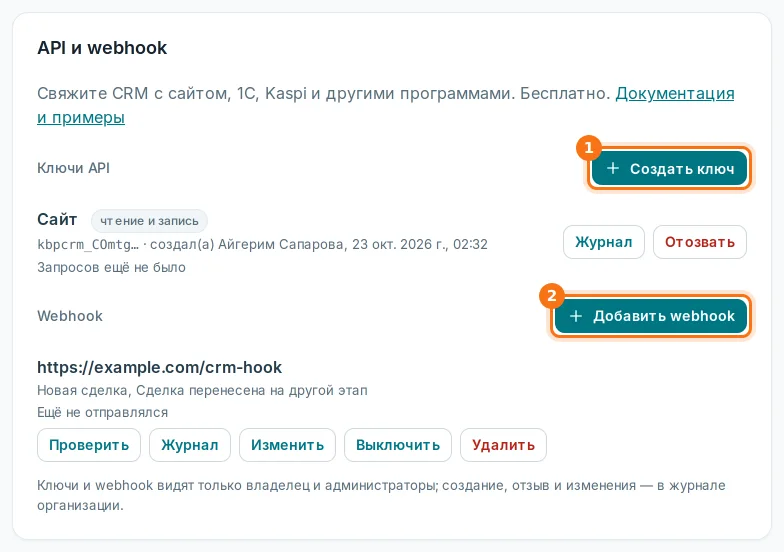Click the API и webhook heading
The width and height of the screenshot is (784, 552).
coord(102,48)
